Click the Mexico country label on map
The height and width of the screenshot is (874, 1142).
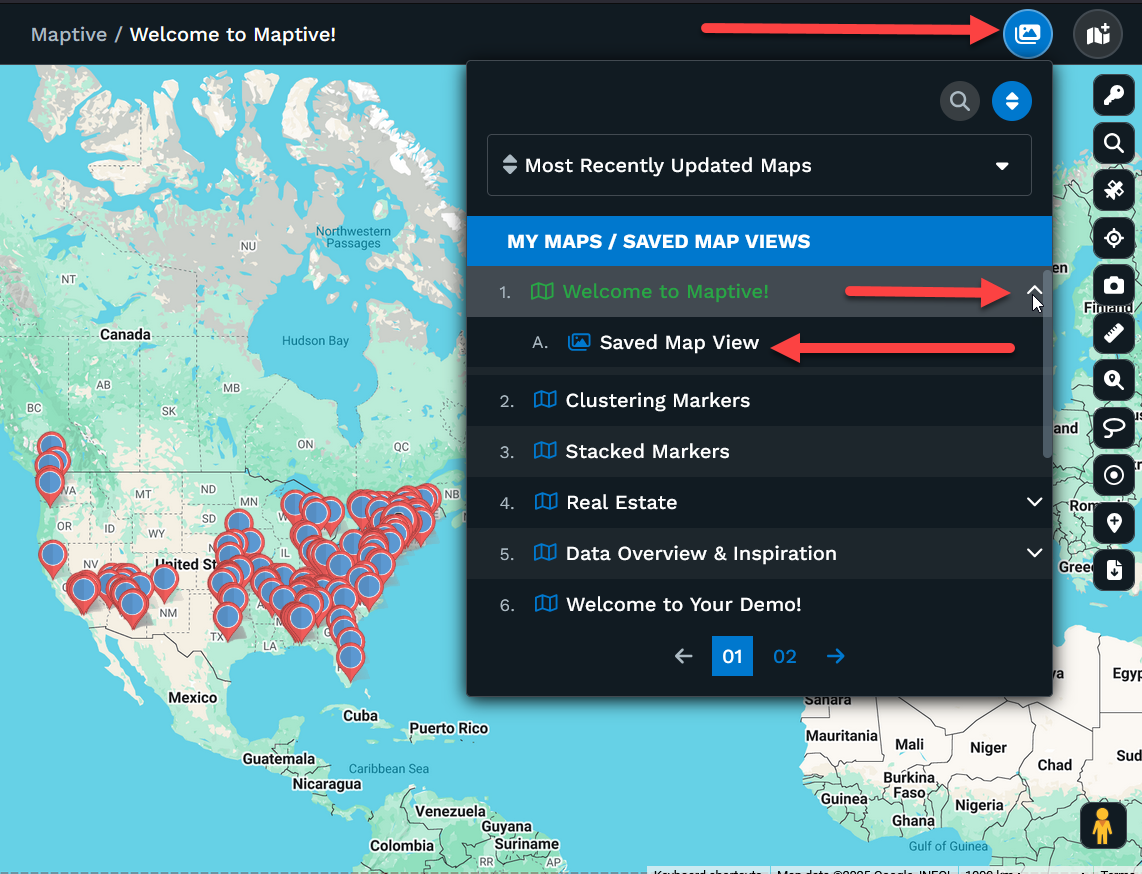point(192,698)
